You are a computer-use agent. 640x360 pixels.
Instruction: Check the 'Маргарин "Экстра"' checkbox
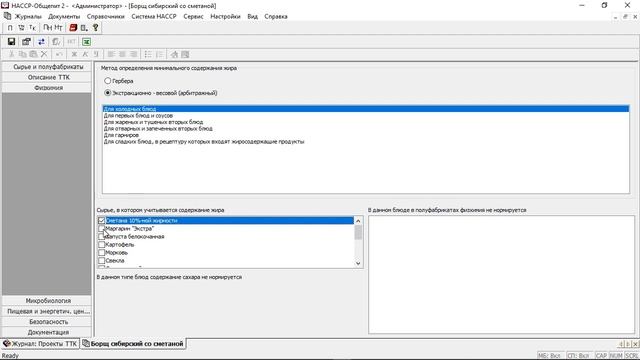click(x=102, y=229)
